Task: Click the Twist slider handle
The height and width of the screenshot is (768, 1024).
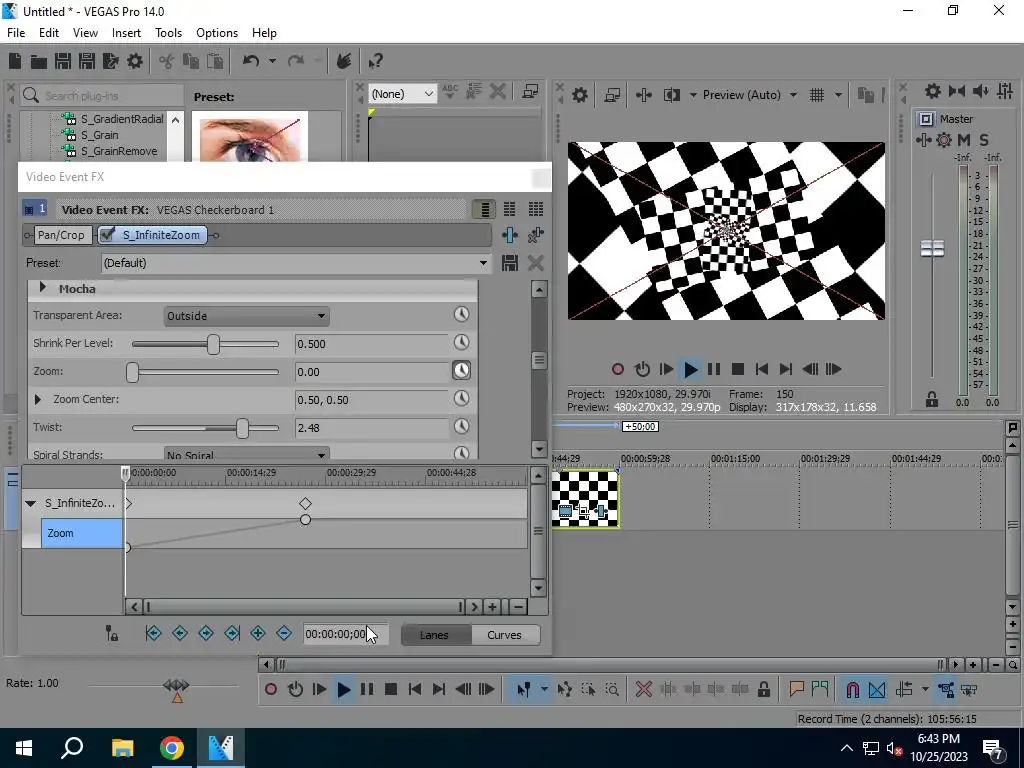Action: [242, 428]
